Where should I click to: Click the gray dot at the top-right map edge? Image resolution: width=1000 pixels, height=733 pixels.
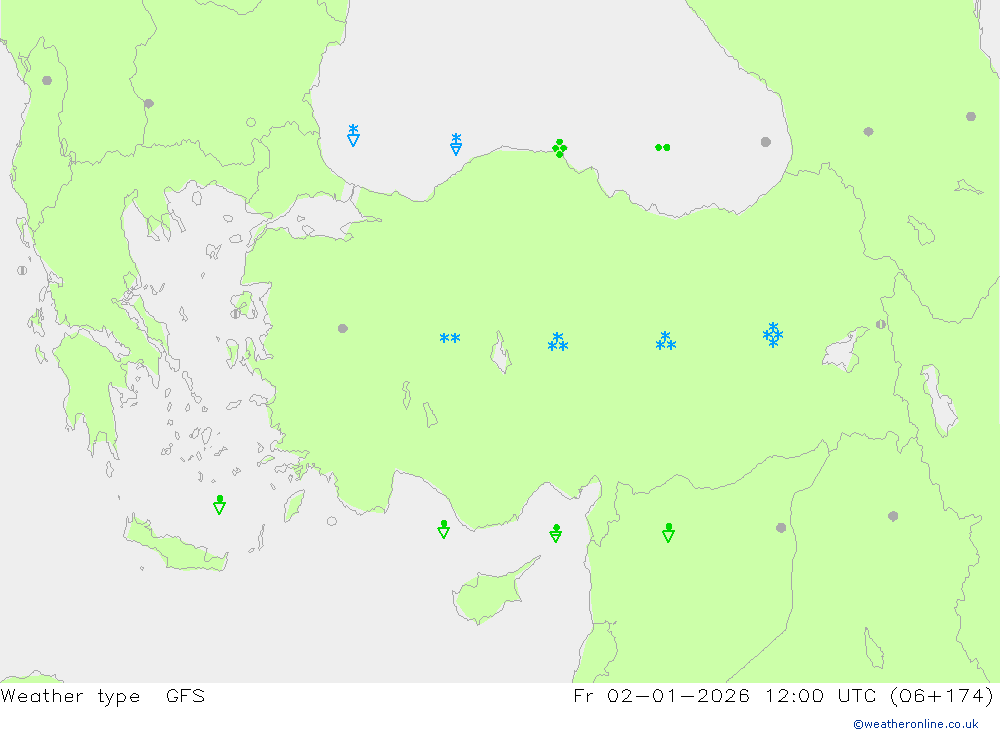pyautogui.click(x=971, y=116)
